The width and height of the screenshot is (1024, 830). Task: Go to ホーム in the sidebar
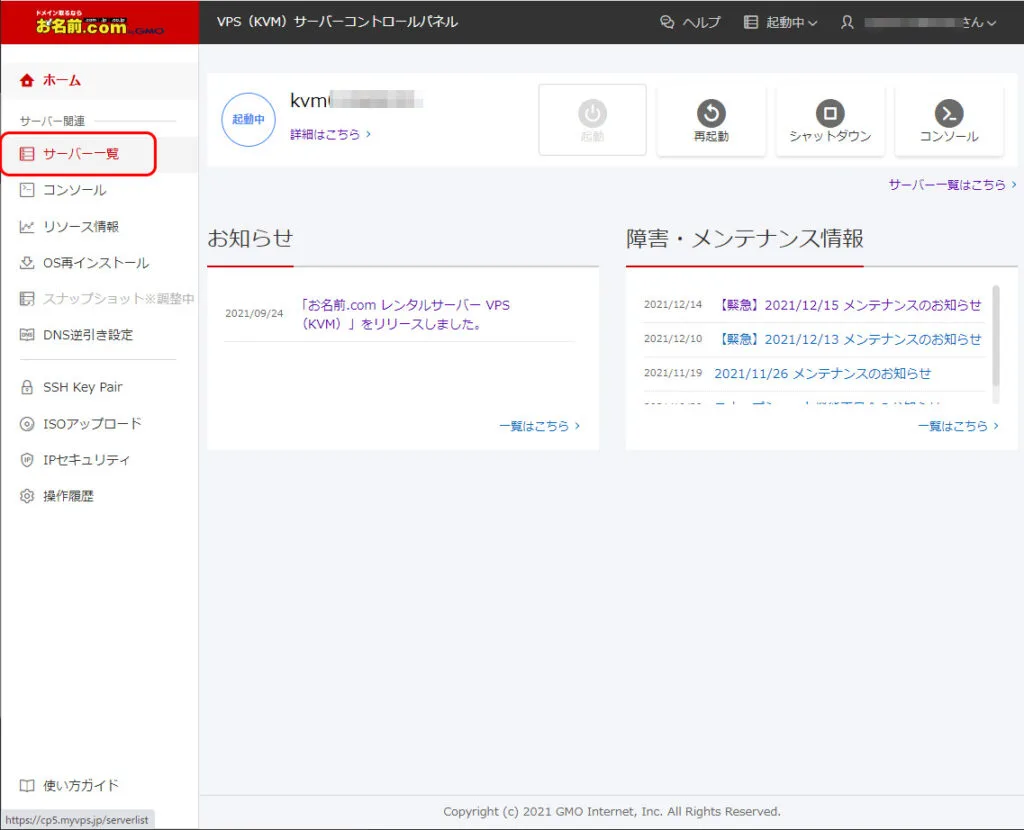[62, 80]
